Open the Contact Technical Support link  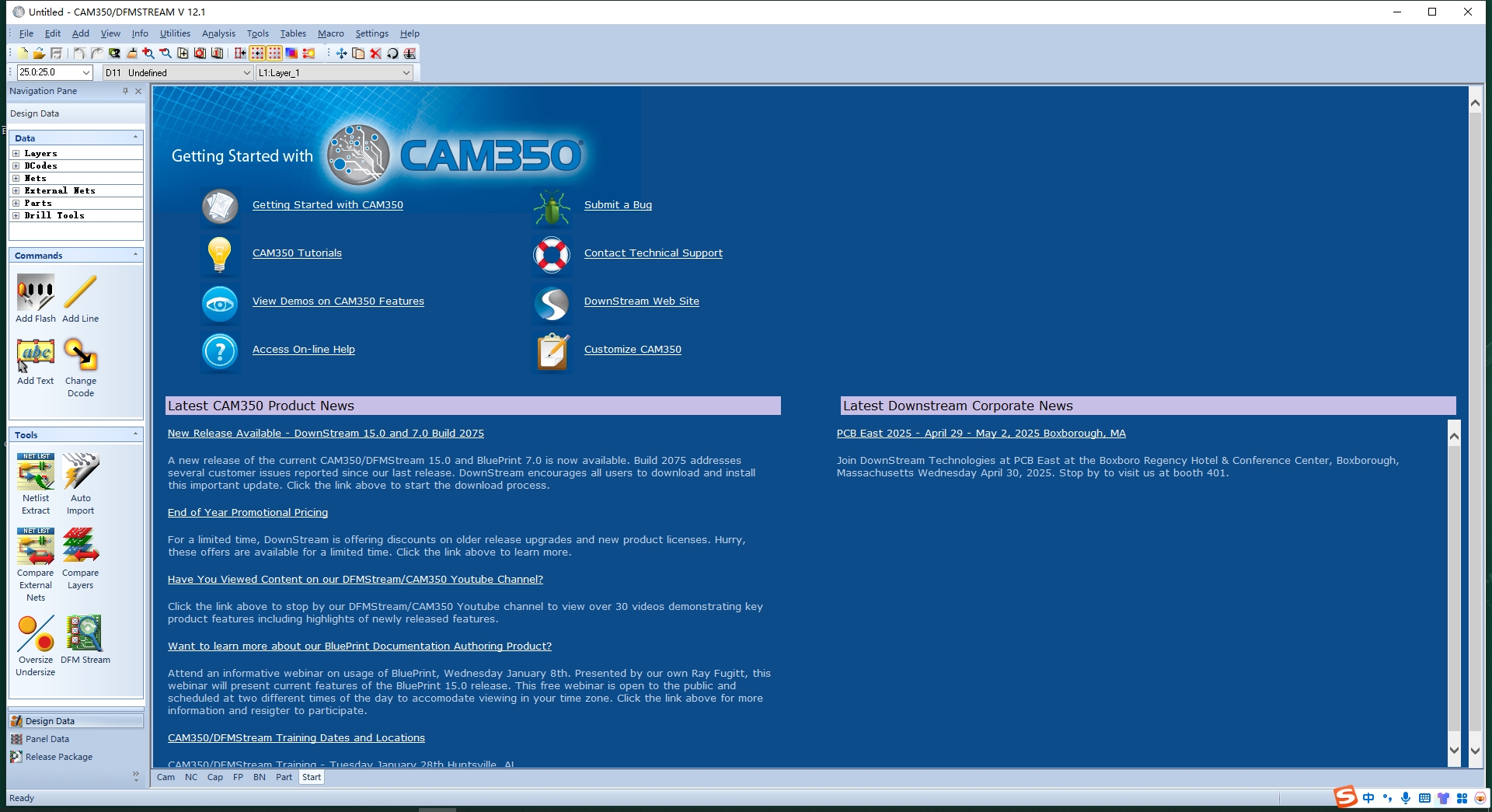654,253
